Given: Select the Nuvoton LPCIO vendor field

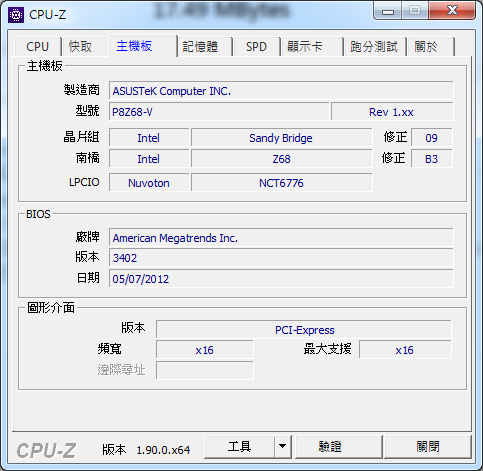Looking at the screenshot, I should 149,183.
